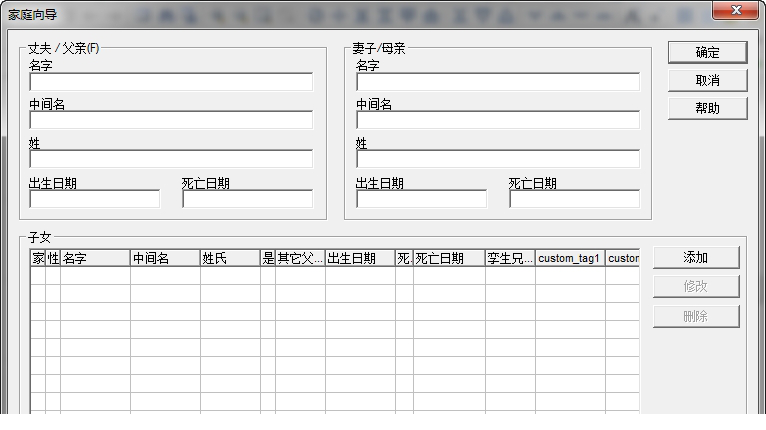Focus the wife's 中间名 field

point(498,120)
